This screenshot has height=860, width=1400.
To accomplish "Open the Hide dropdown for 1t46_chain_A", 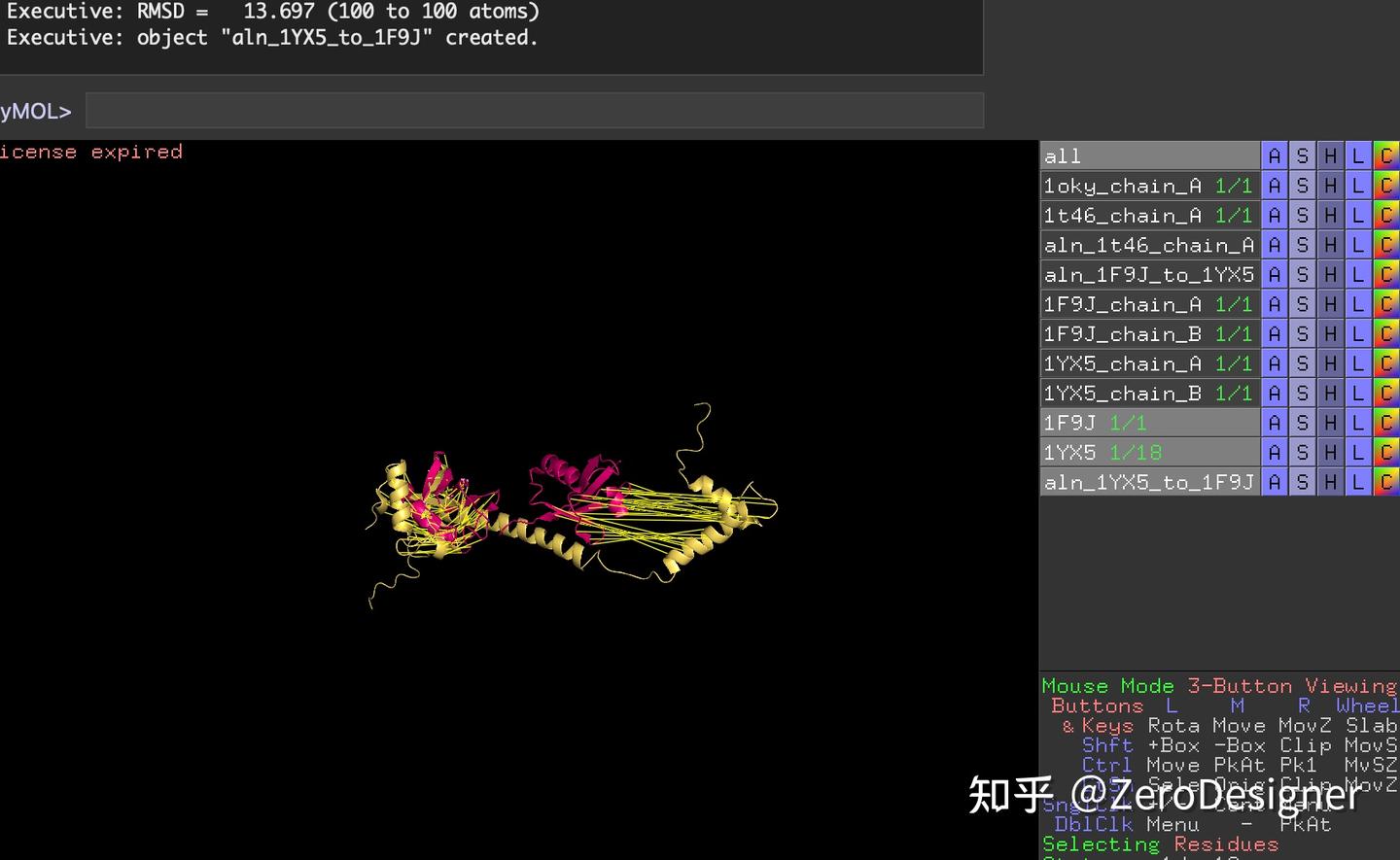I will 1330,215.
